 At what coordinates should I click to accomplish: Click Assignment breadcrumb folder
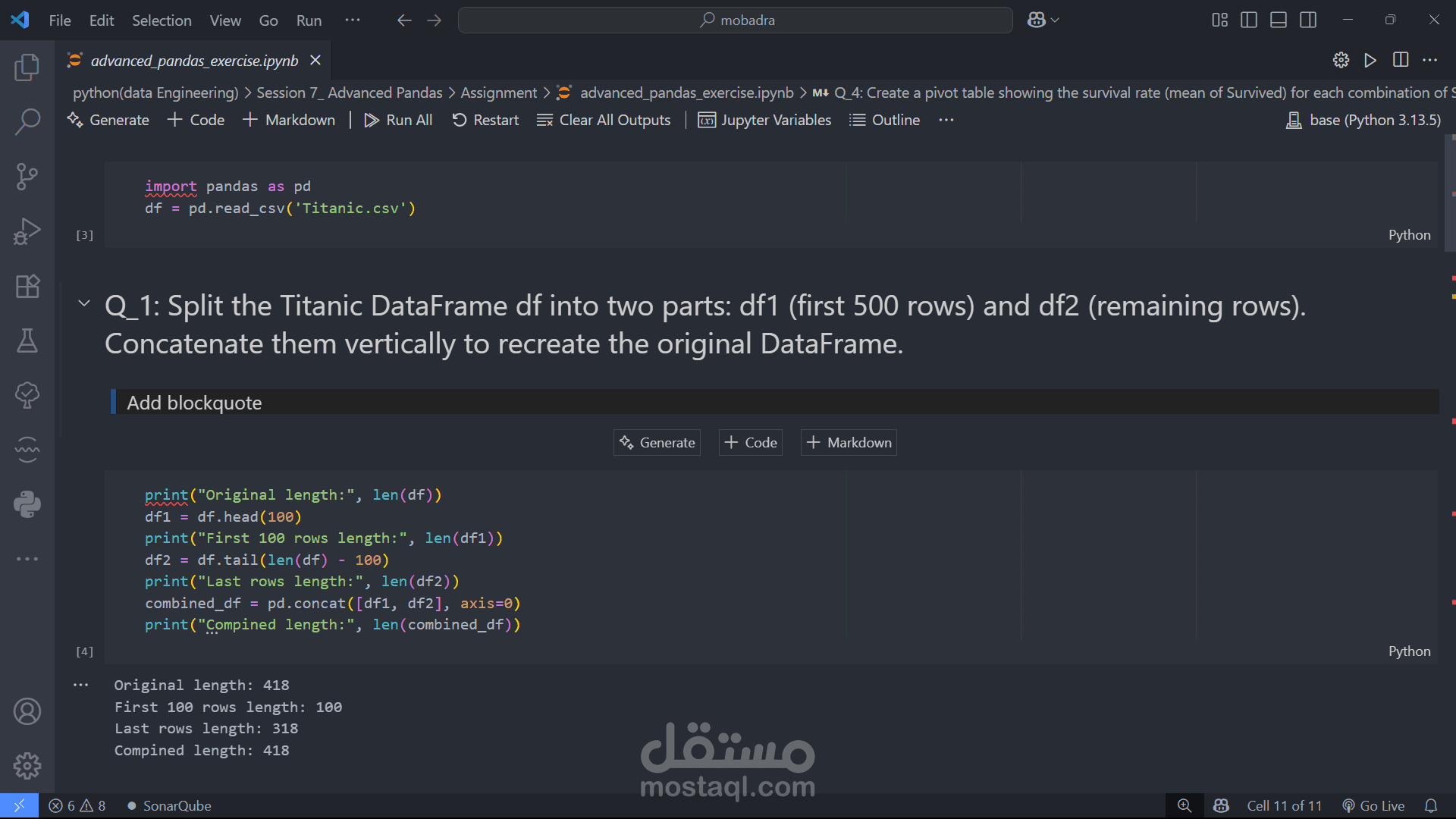click(498, 93)
